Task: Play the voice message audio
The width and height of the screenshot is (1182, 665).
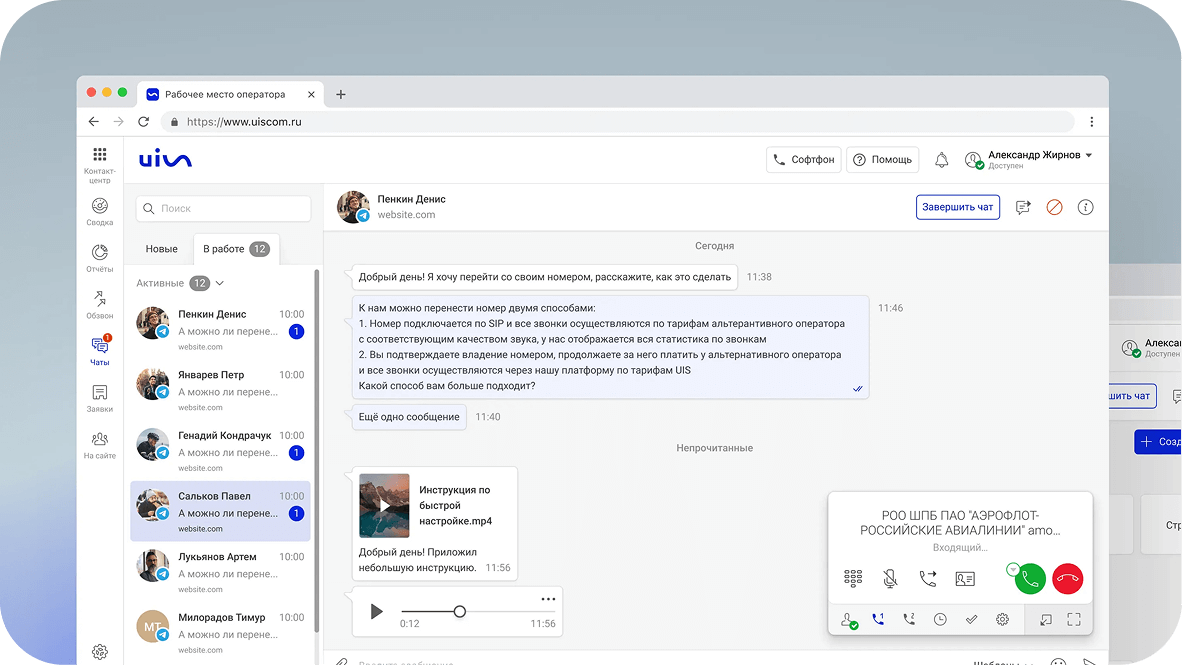Action: pos(376,611)
